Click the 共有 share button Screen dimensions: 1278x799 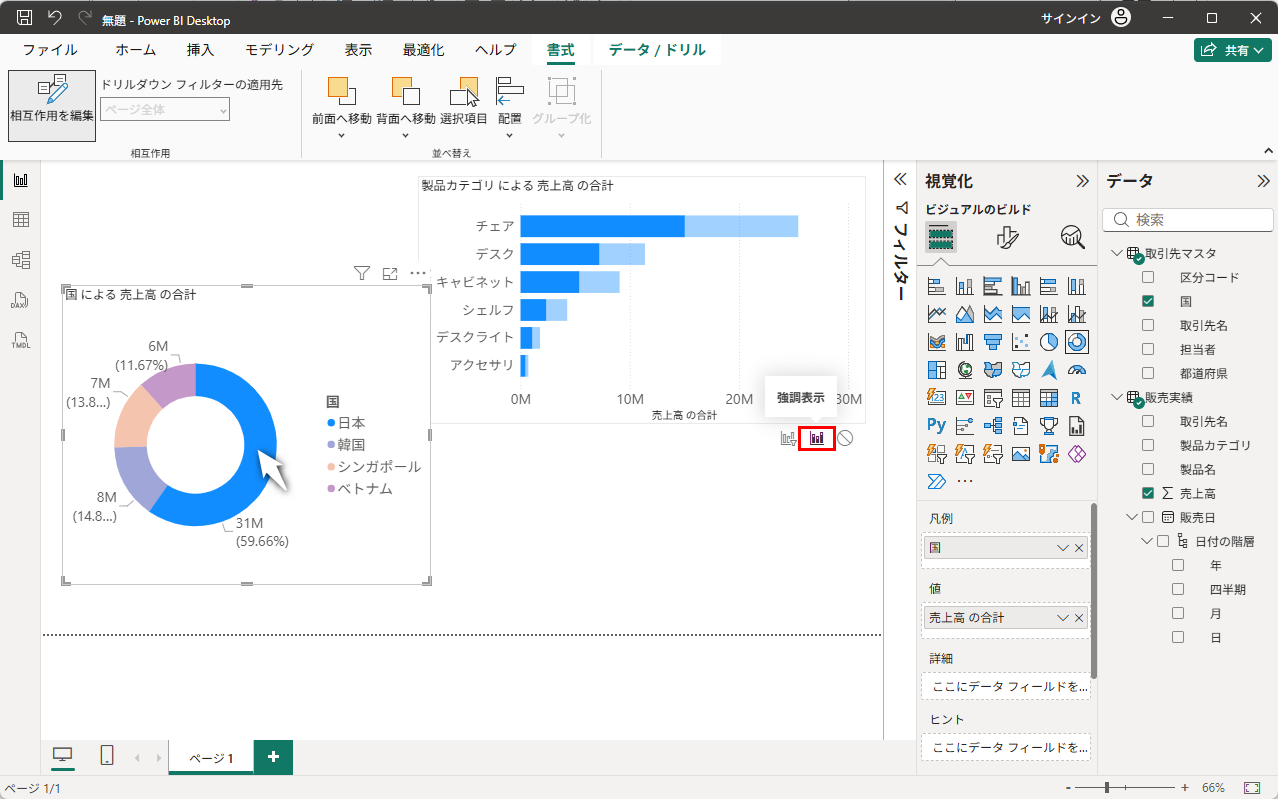(1233, 50)
